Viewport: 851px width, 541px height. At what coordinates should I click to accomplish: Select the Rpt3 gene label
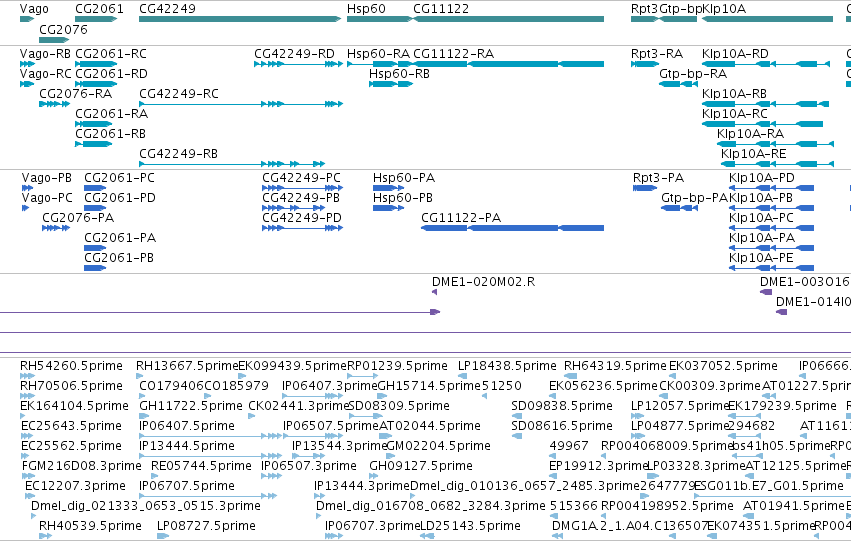pos(644,9)
